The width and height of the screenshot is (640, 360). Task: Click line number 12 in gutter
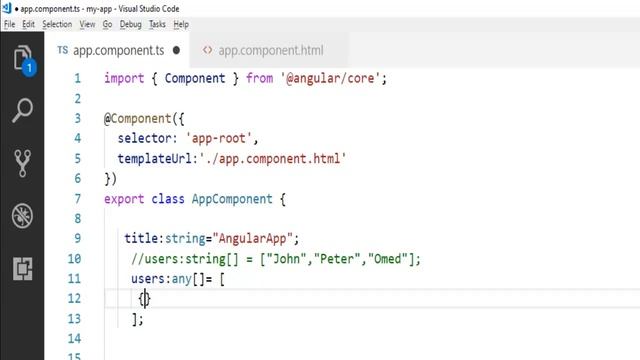pos(74,298)
